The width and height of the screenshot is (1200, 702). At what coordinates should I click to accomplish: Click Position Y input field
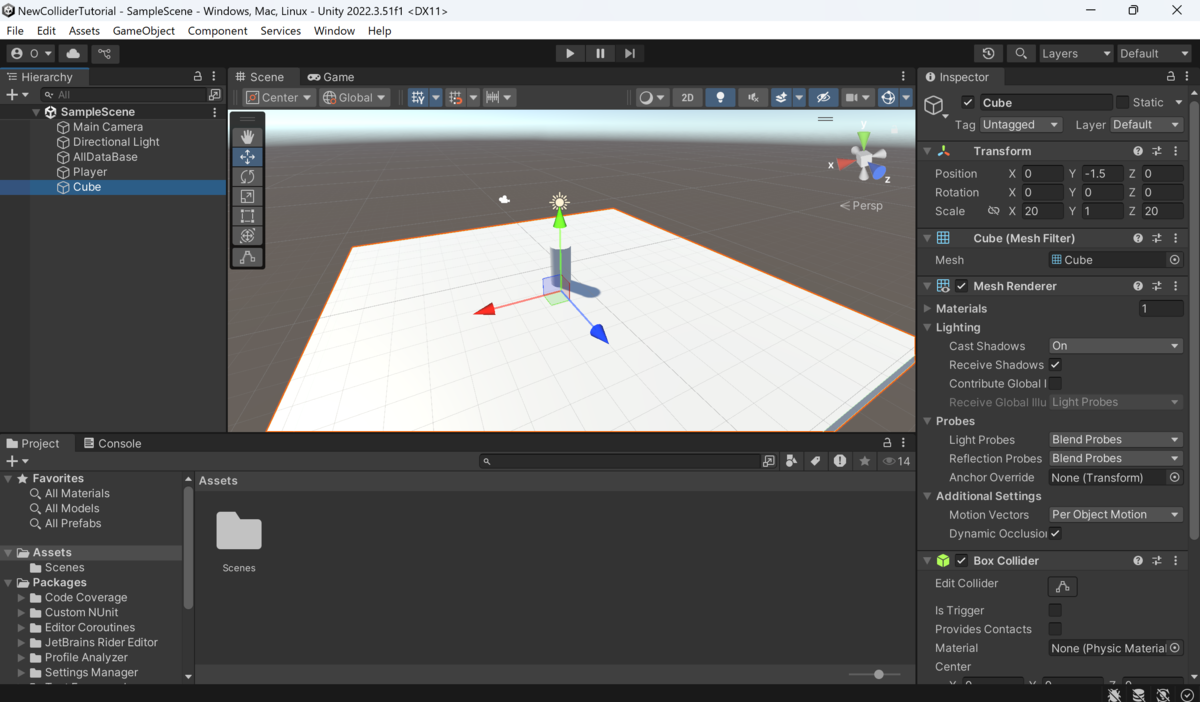click(x=1102, y=174)
